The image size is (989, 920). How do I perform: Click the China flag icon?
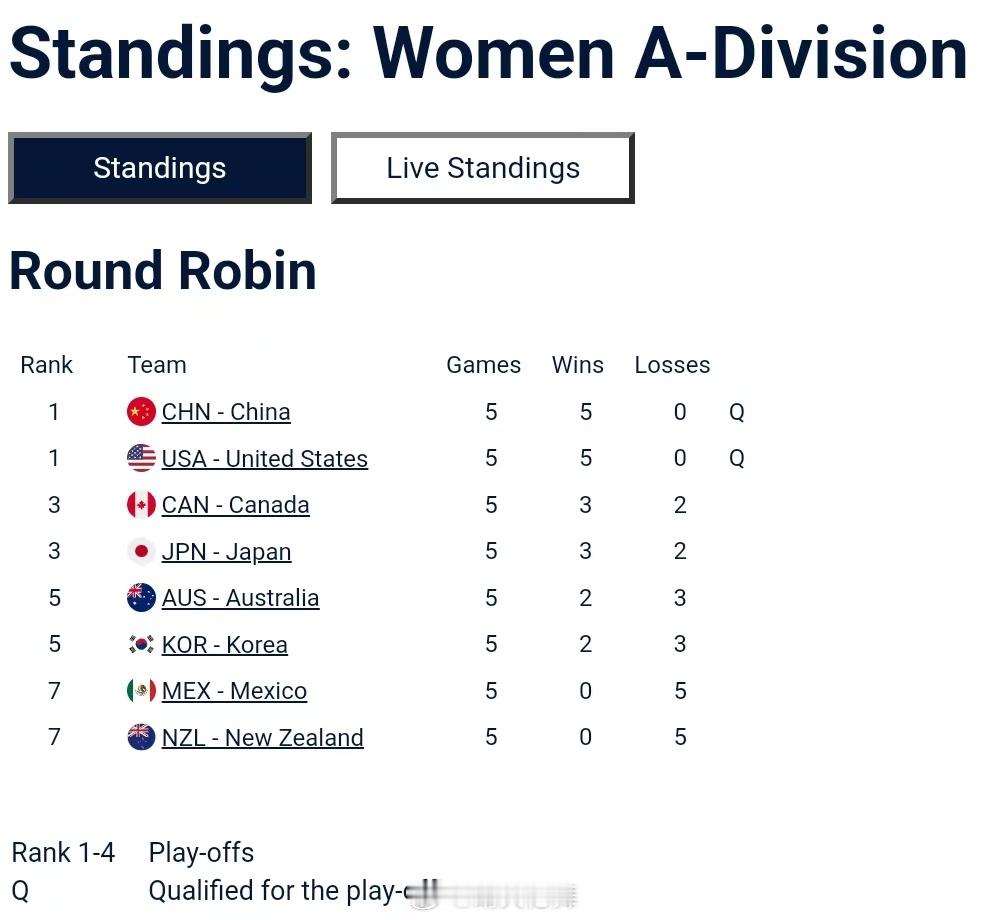pos(141,412)
